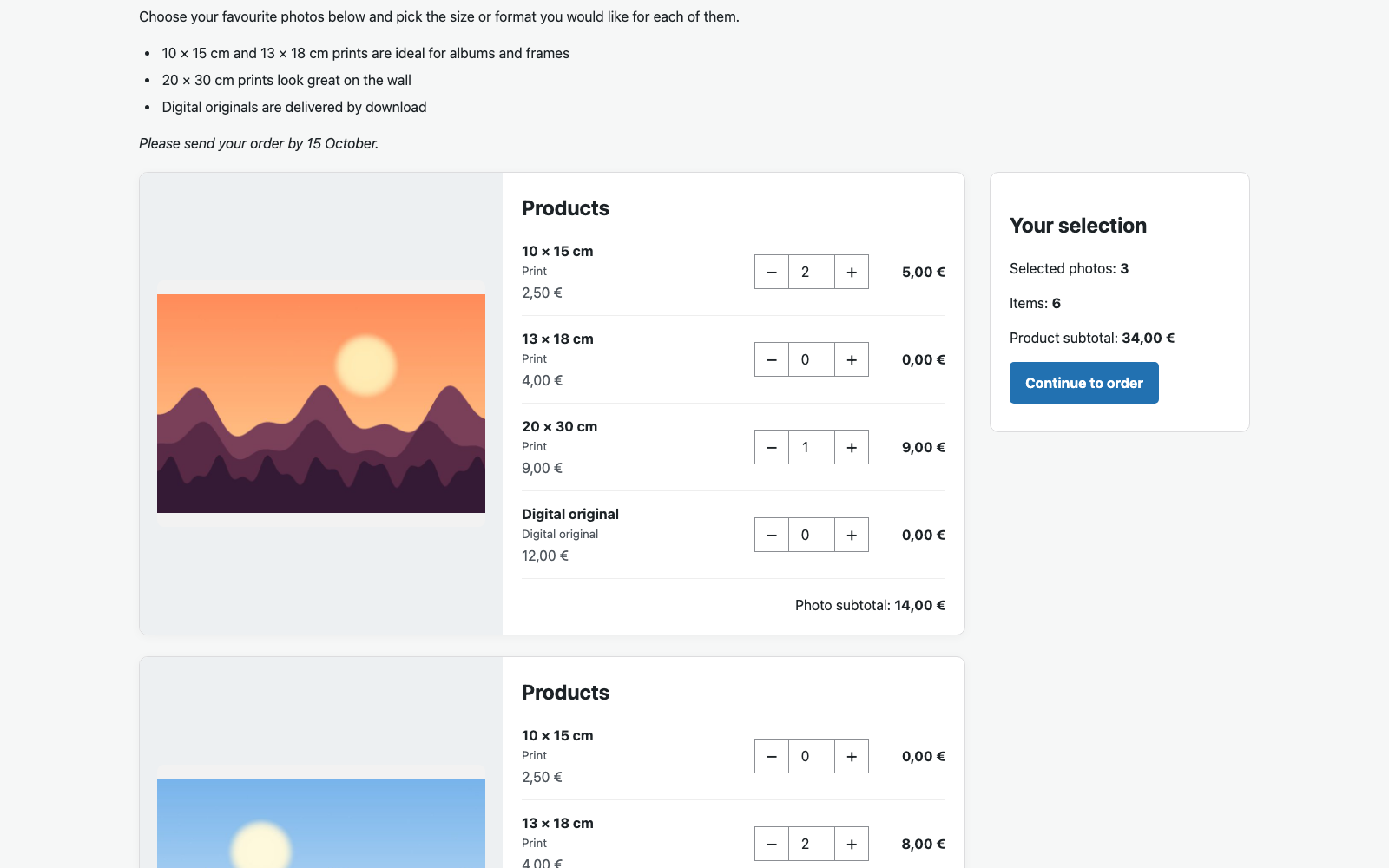Click Continue to order button
Image resolution: width=1389 pixels, height=868 pixels.
click(1084, 383)
